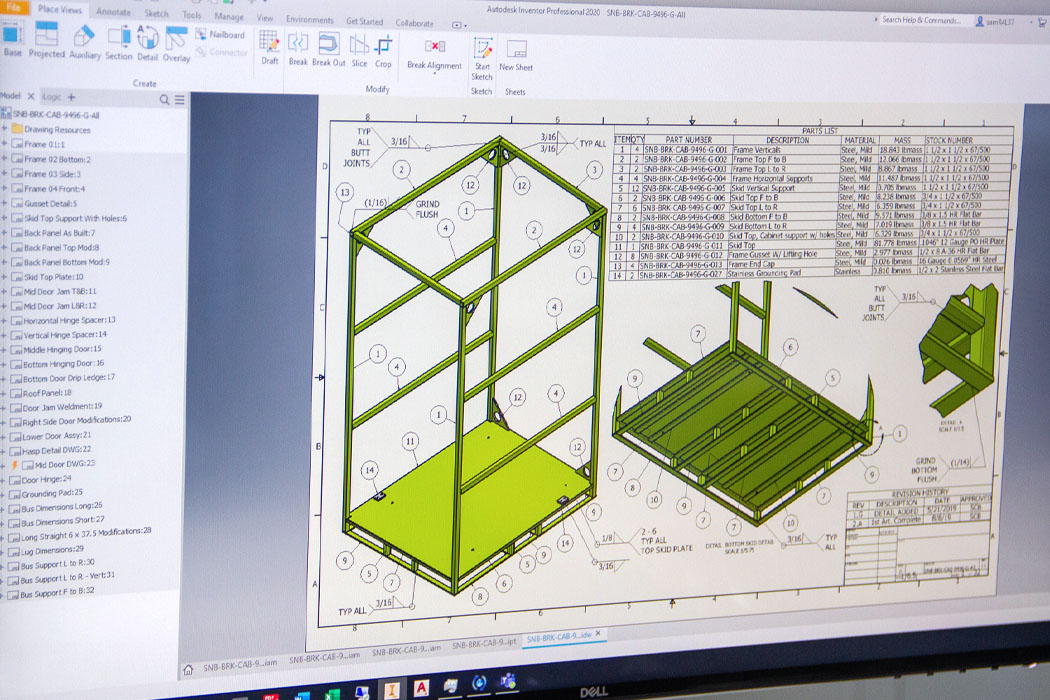Switch to the Sketch ribbon tab
Image resolution: width=1050 pixels, height=700 pixels.
point(157,13)
